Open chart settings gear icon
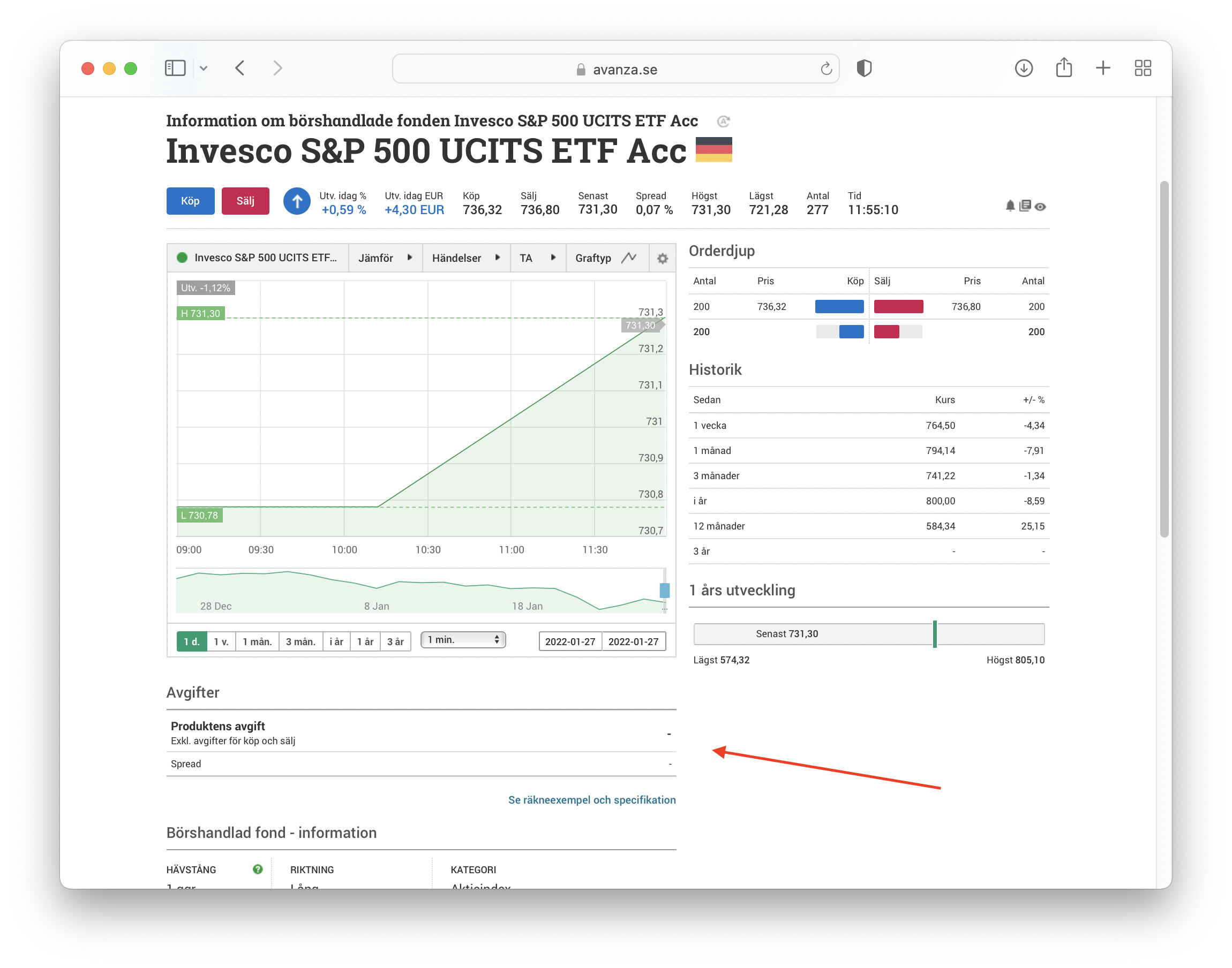Image resolution: width=1232 pixels, height=968 pixels. tap(662, 259)
